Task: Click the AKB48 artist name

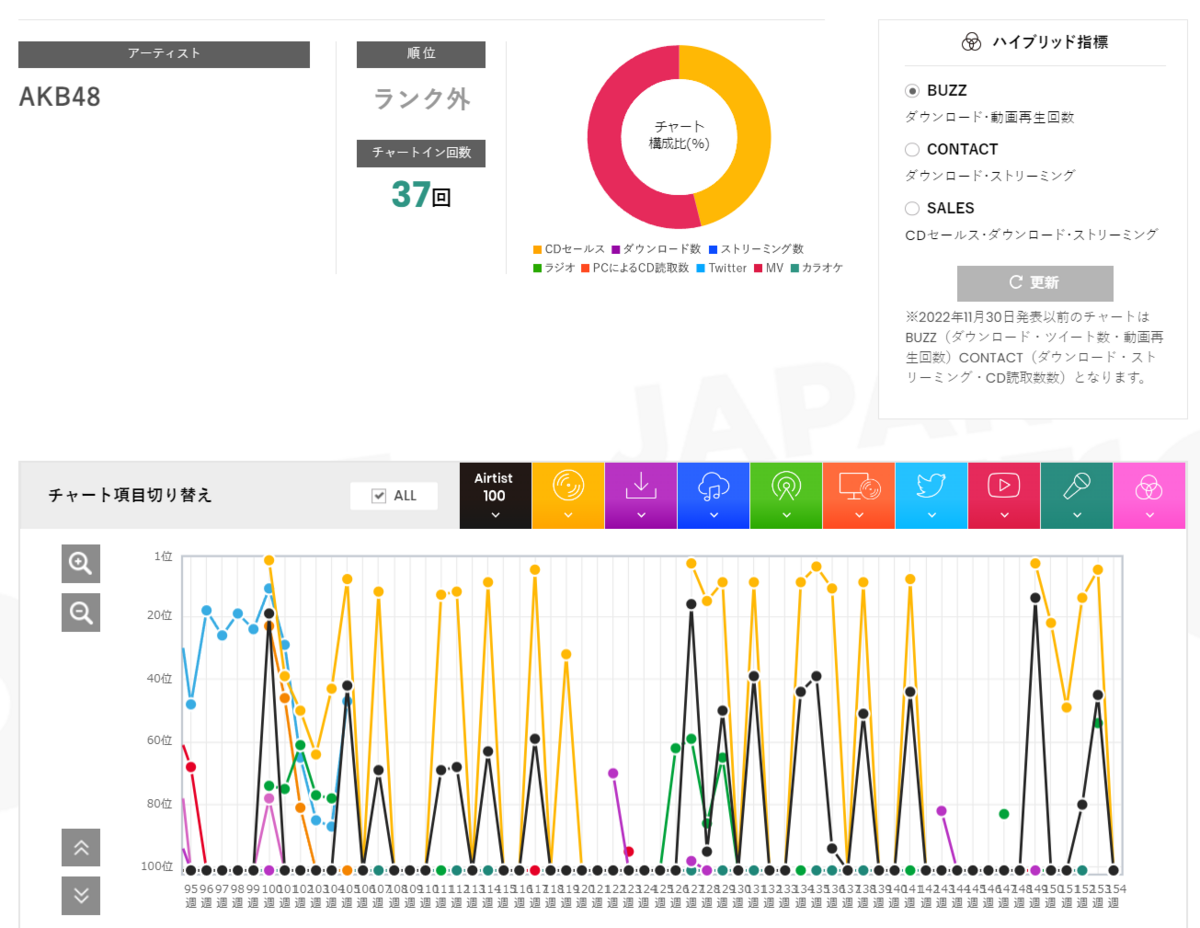Action: coord(60,97)
